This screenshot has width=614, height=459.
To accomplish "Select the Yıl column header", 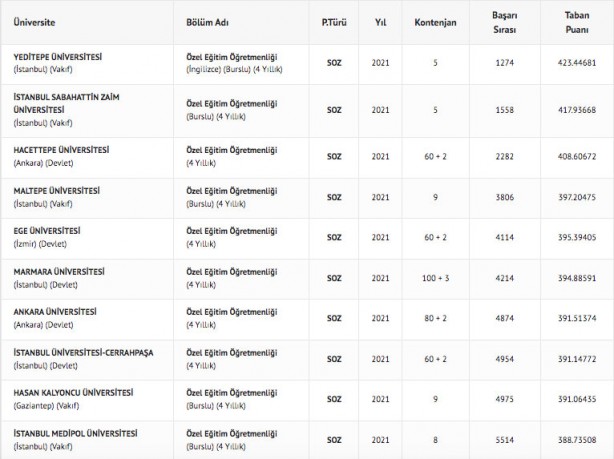I will (x=380, y=21).
